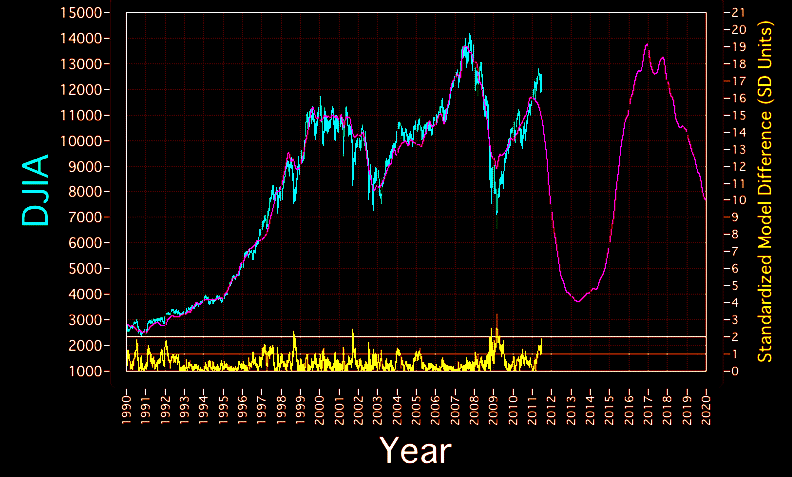Click the 1000 y-axis label
Screen dimensions: 792x477
[x=85, y=371]
